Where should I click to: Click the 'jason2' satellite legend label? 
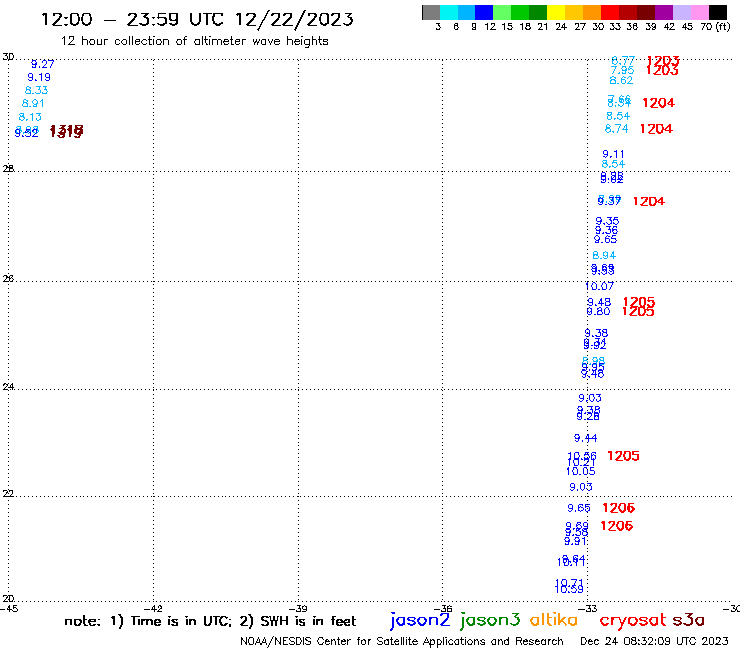tap(420, 620)
